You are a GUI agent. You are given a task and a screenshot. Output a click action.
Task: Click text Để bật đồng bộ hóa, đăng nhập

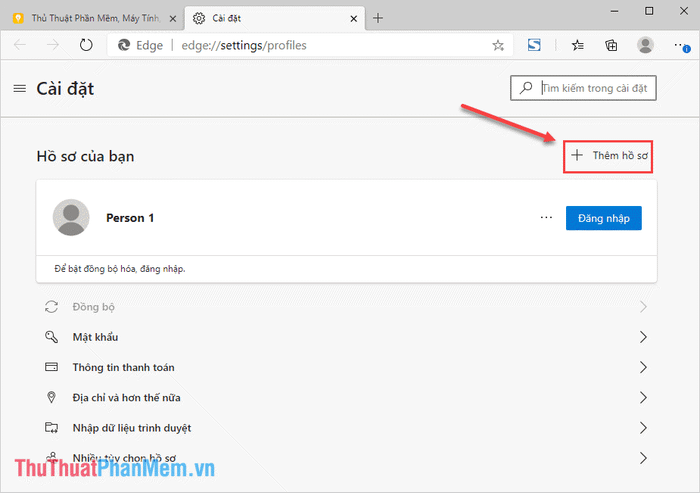pyautogui.click(x=120, y=269)
